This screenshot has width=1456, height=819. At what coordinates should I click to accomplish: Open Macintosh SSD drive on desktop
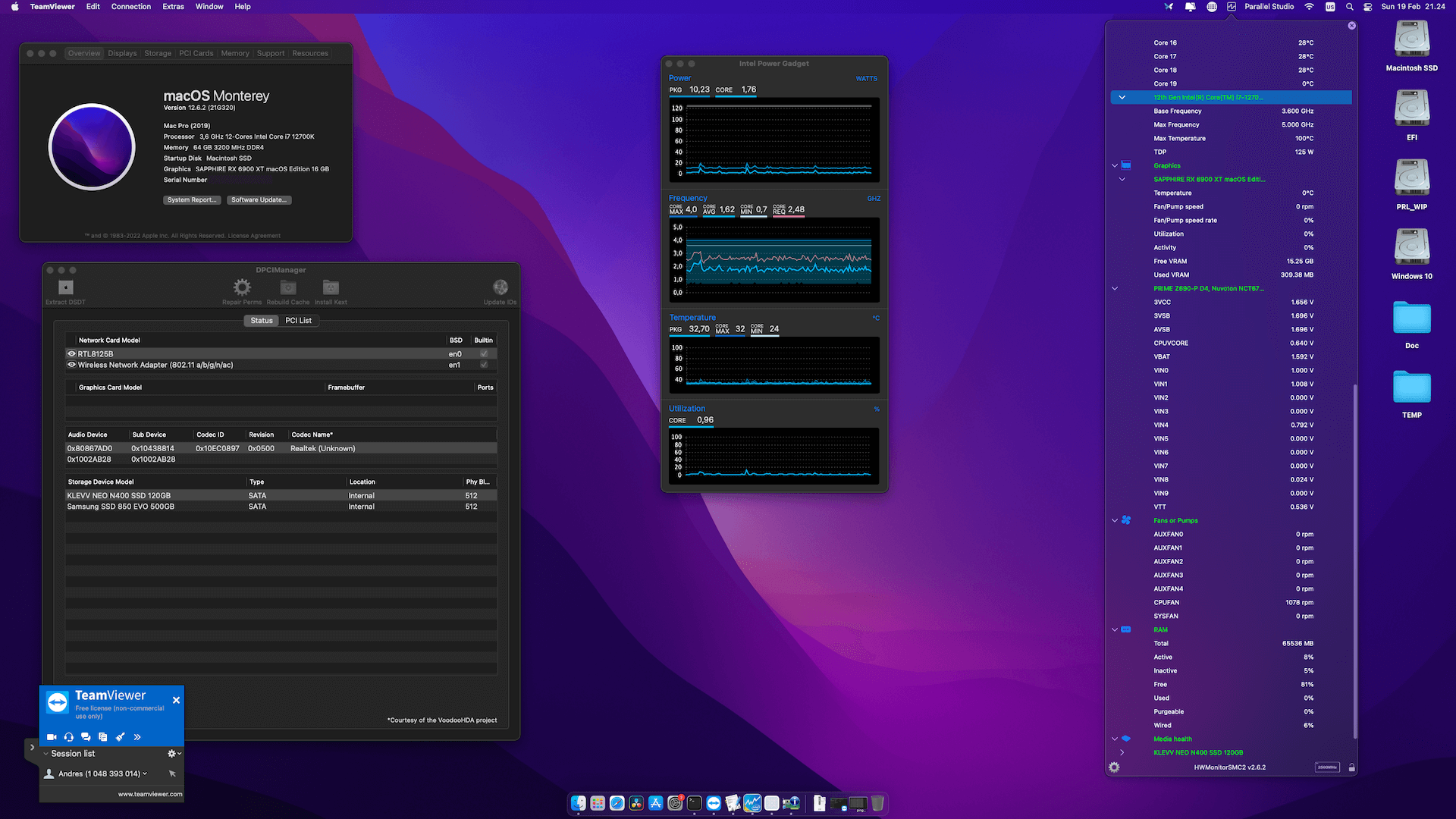pos(1412,39)
